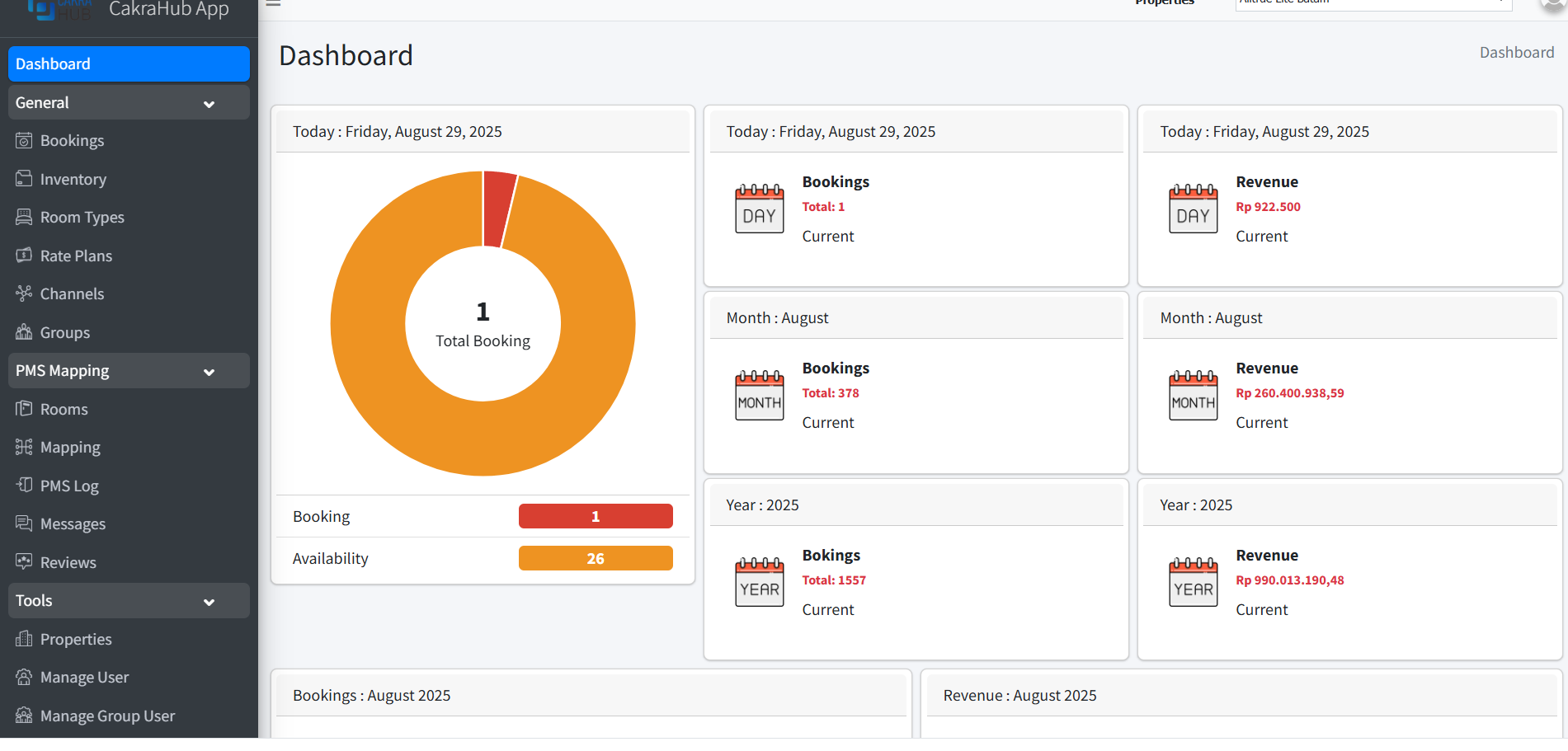
Task: Open Rate Plans from the sidebar
Action: point(76,256)
